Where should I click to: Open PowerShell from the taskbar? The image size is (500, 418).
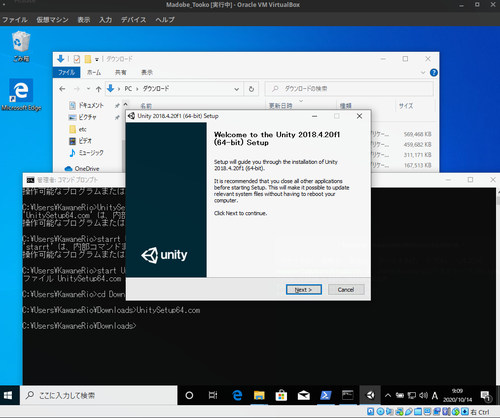coord(325,395)
